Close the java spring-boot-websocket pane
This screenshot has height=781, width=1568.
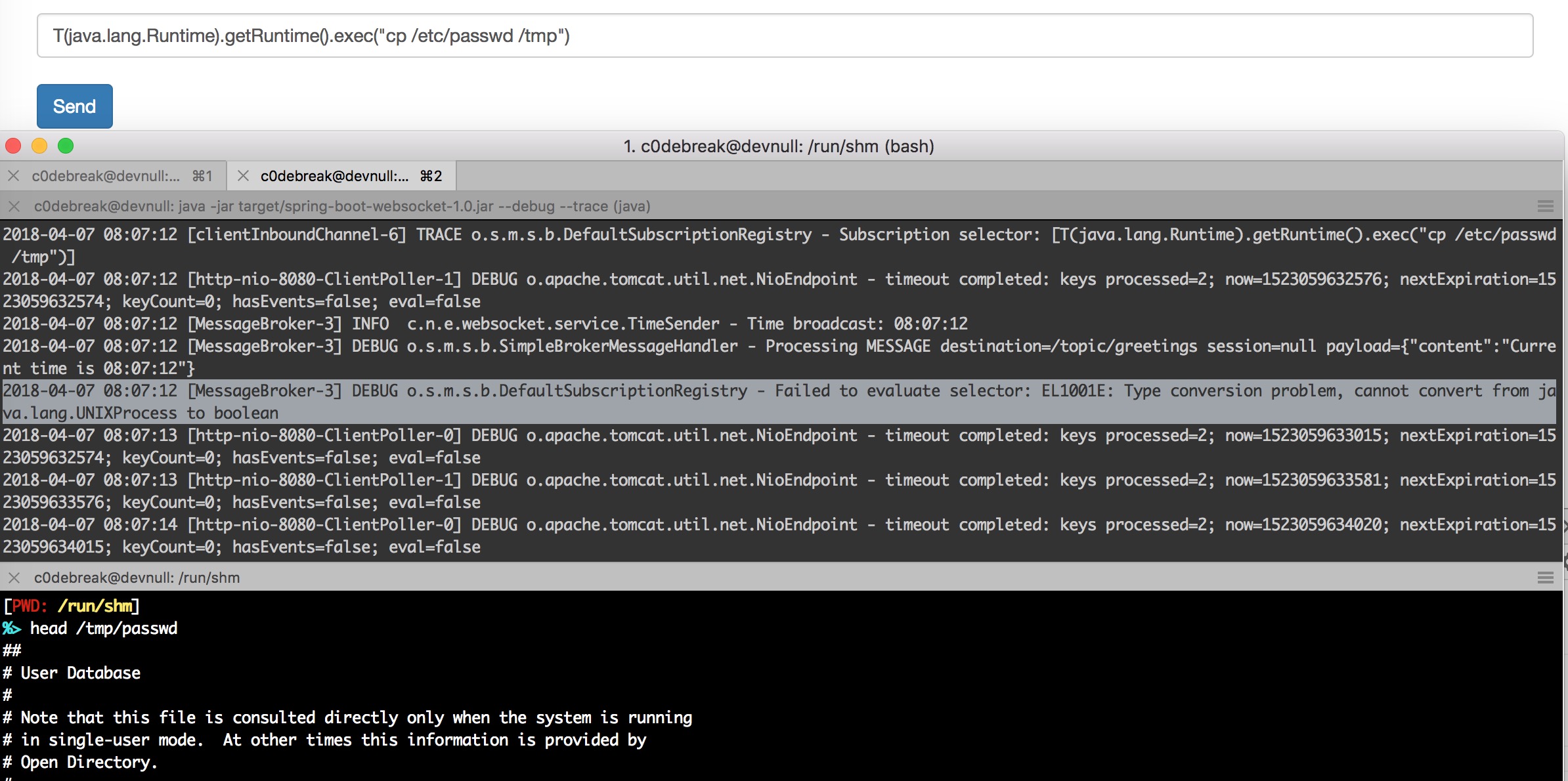pos(14,206)
